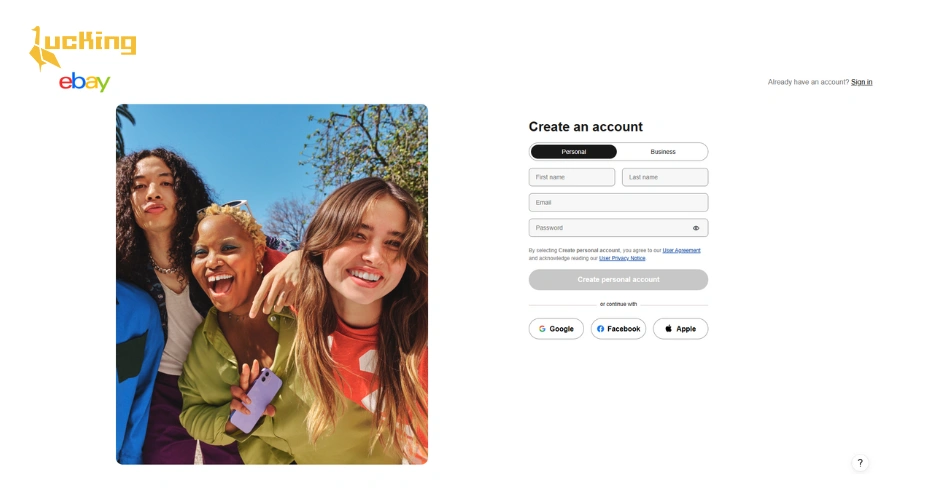934x500 pixels.
Task: Click the eBay logo
Action: (x=85, y=82)
